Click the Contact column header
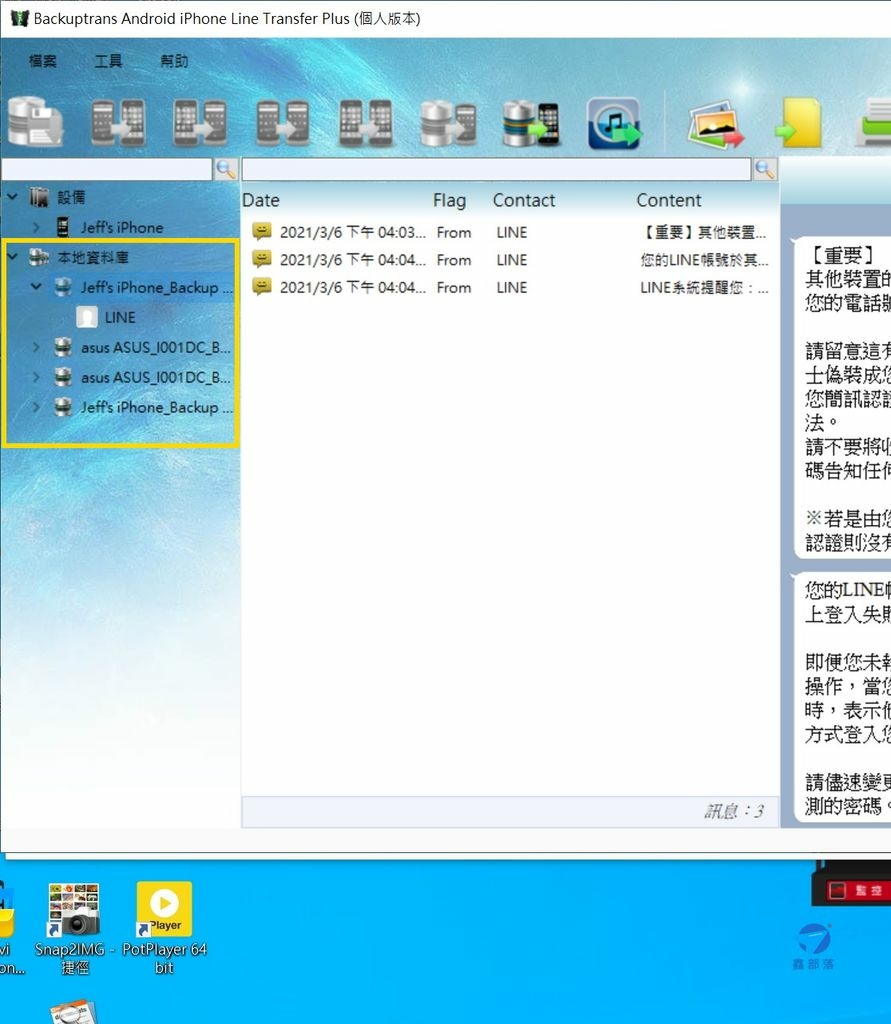 (x=524, y=200)
